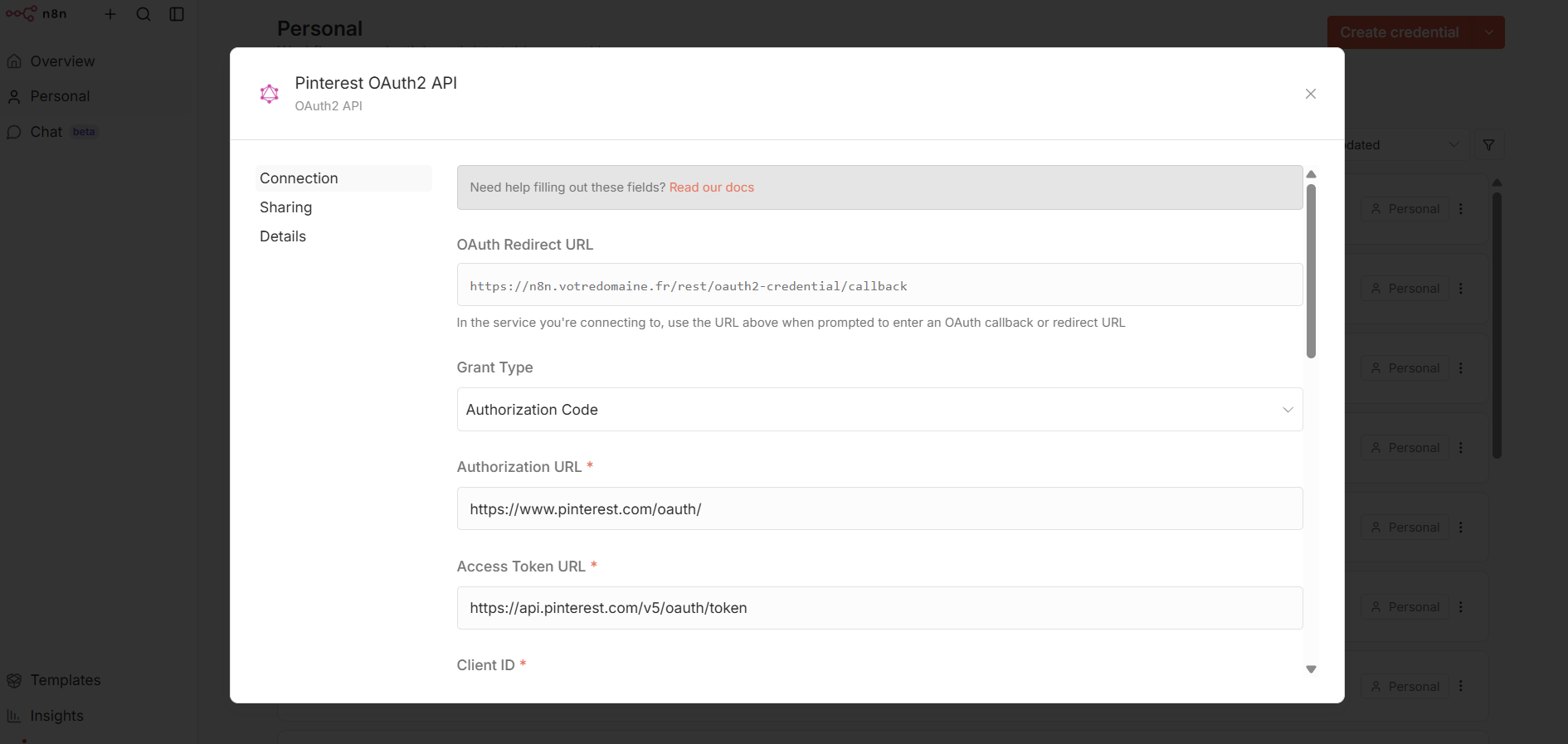This screenshot has height=744, width=1568.
Task: Expand the Create credential dropdown arrow
Action: (1489, 32)
